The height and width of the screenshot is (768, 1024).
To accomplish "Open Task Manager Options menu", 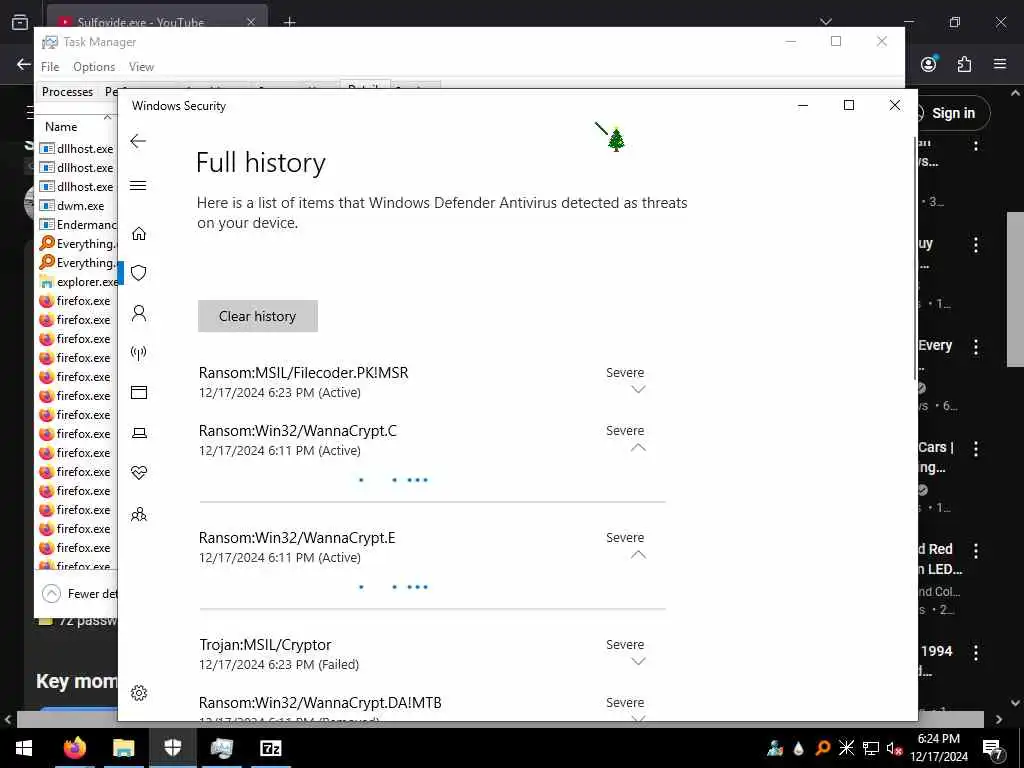I will [94, 67].
